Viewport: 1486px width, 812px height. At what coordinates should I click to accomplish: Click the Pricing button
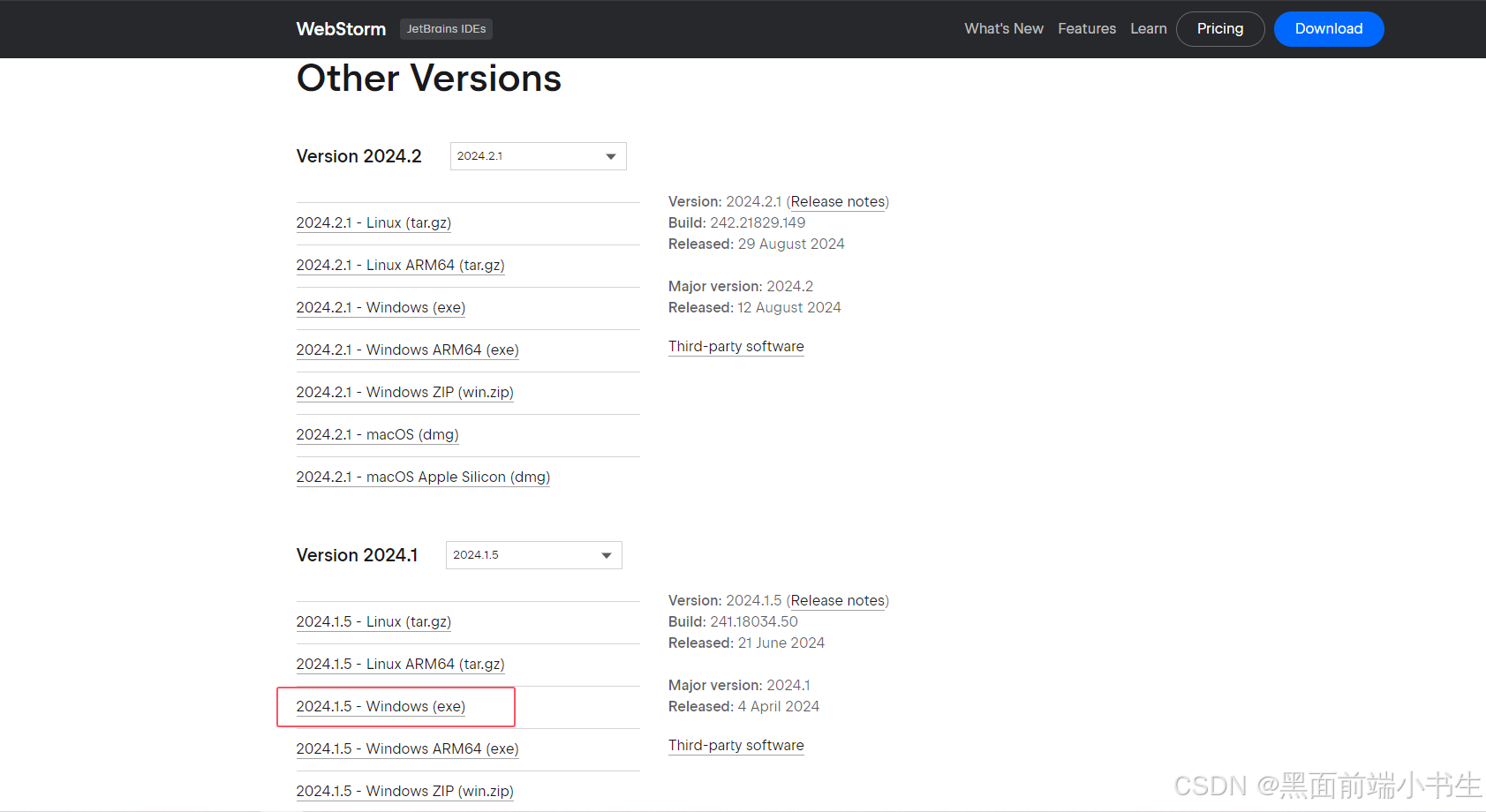click(x=1220, y=29)
